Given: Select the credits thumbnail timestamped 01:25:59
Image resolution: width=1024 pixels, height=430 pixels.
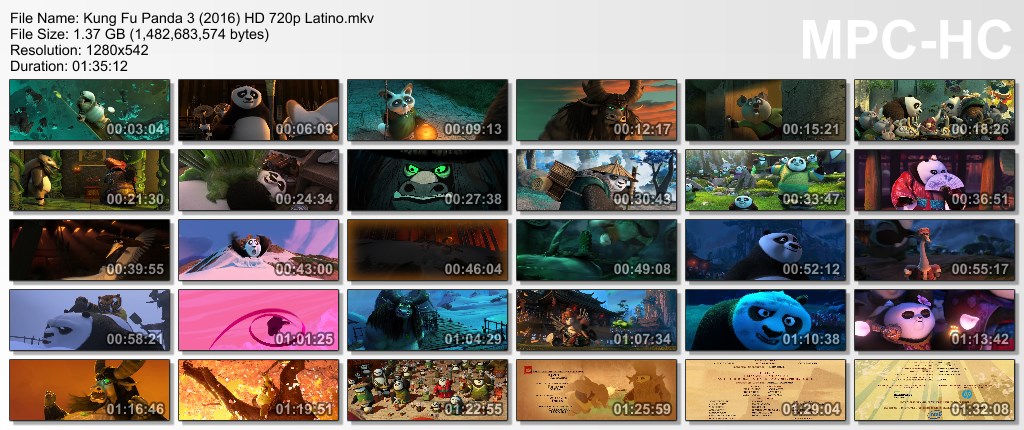Looking at the screenshot, I should 596,390.
